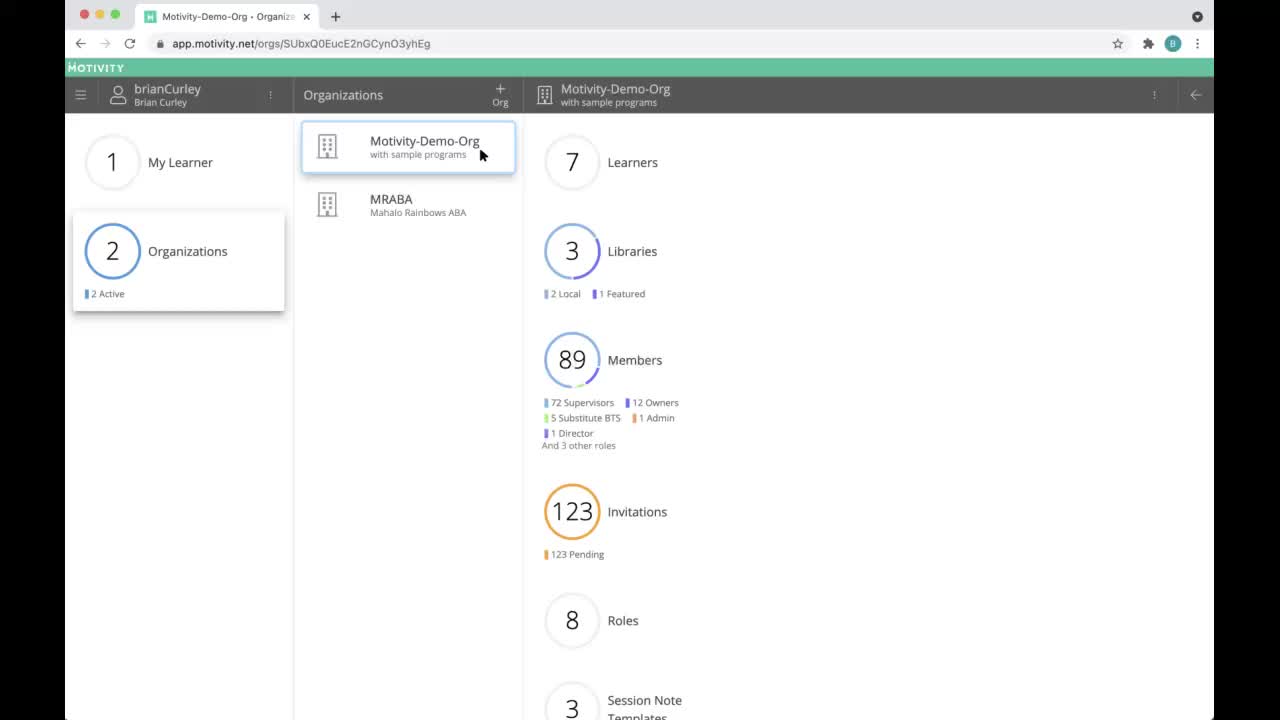1280x720 pixels.
Task: Open Chrome three-dot menu
Action: tap(1197, 44)
